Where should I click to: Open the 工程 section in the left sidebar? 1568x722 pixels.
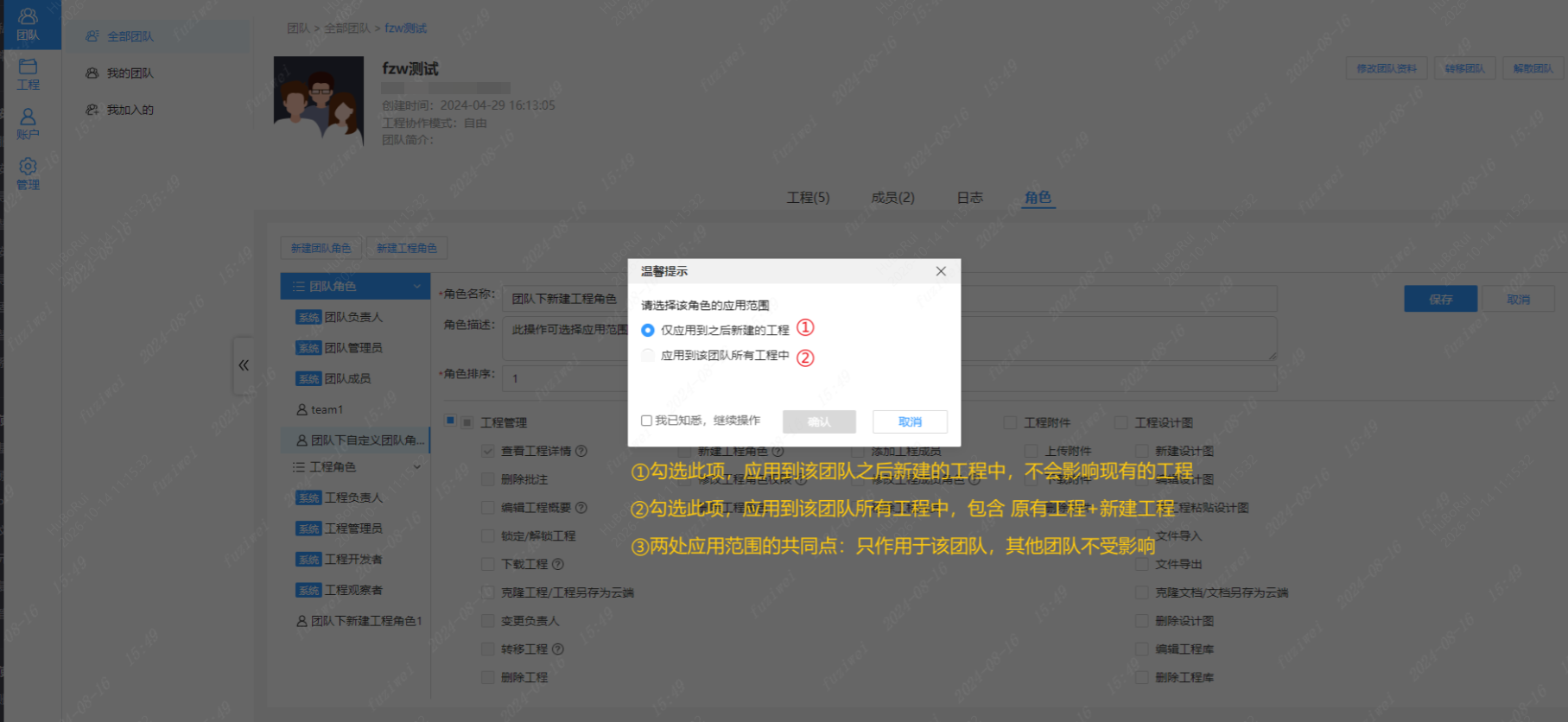[28, 74]
